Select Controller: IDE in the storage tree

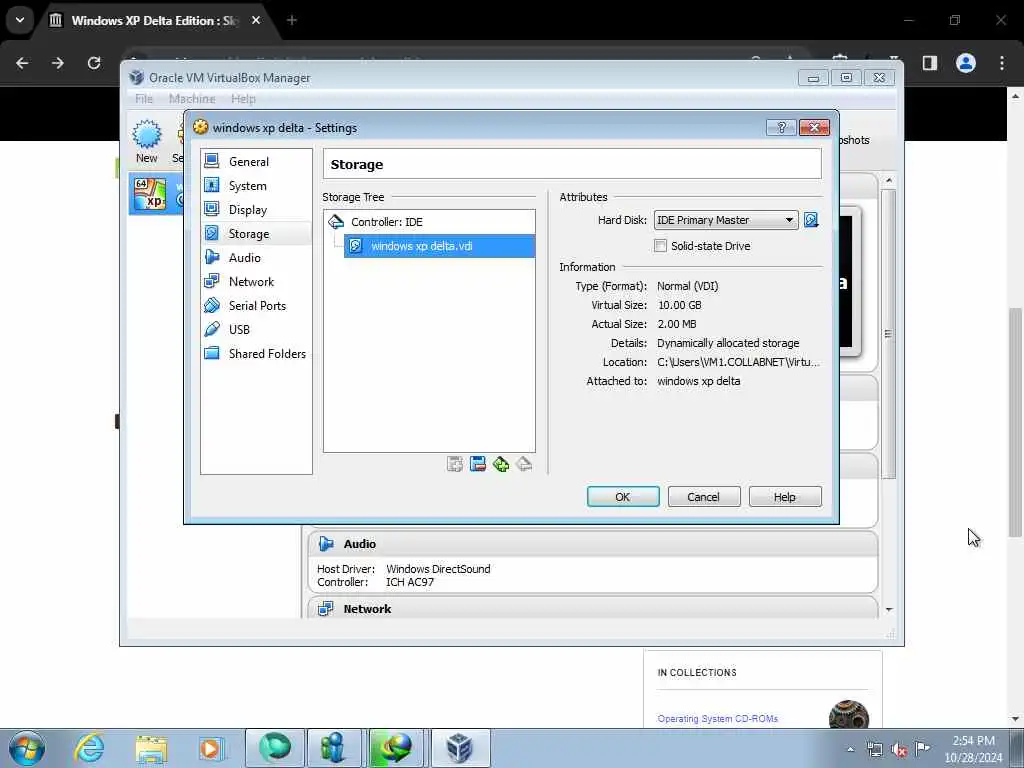[x=387, y=222]
